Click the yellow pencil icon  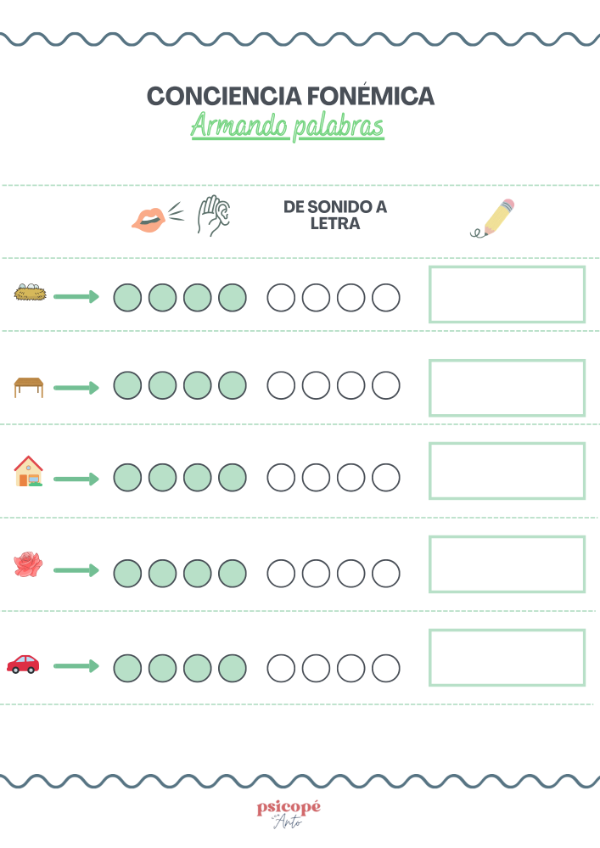(492, 218)
